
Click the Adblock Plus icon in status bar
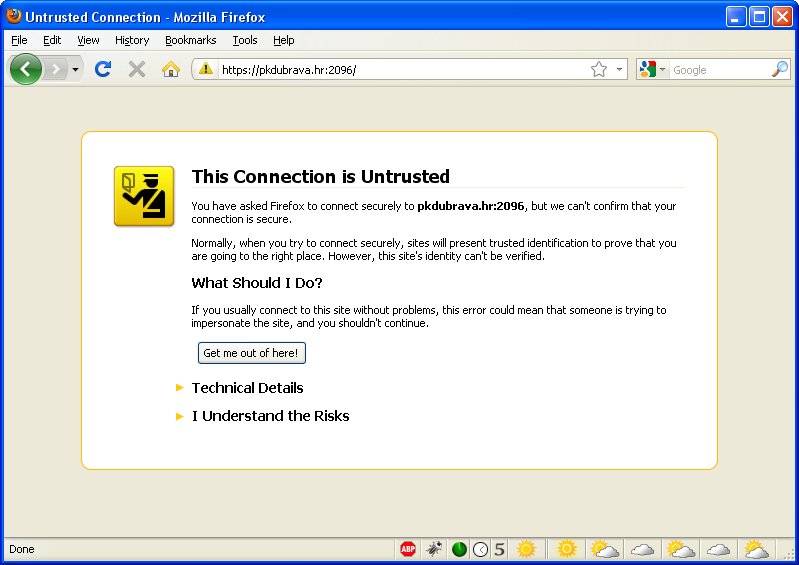coord(408,549)
